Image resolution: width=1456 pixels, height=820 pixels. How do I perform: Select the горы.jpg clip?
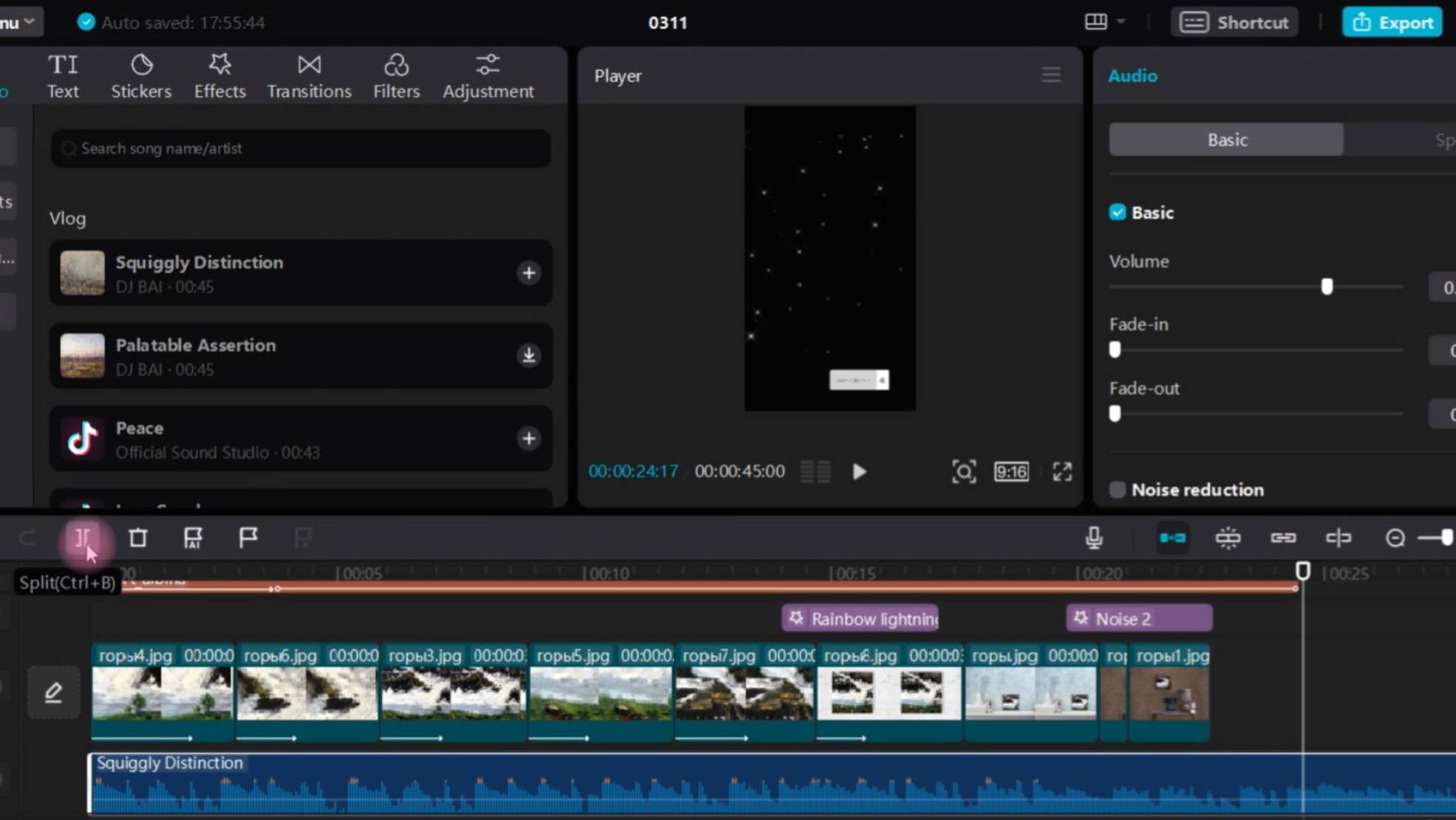click(x=1031, y=692)
